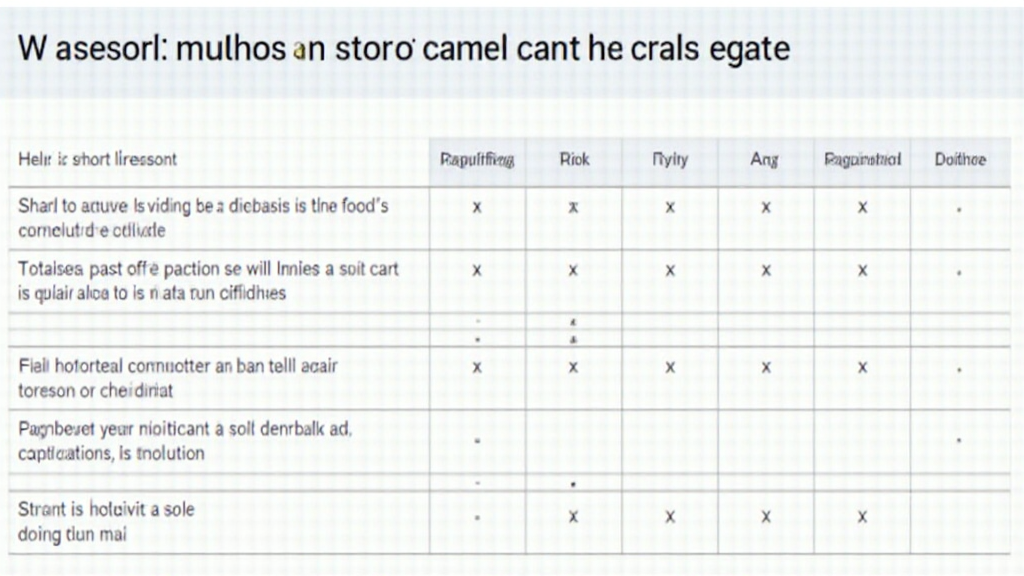Click the Riok column header
This screenshot has width=1024, height=576.
(574, 160)
